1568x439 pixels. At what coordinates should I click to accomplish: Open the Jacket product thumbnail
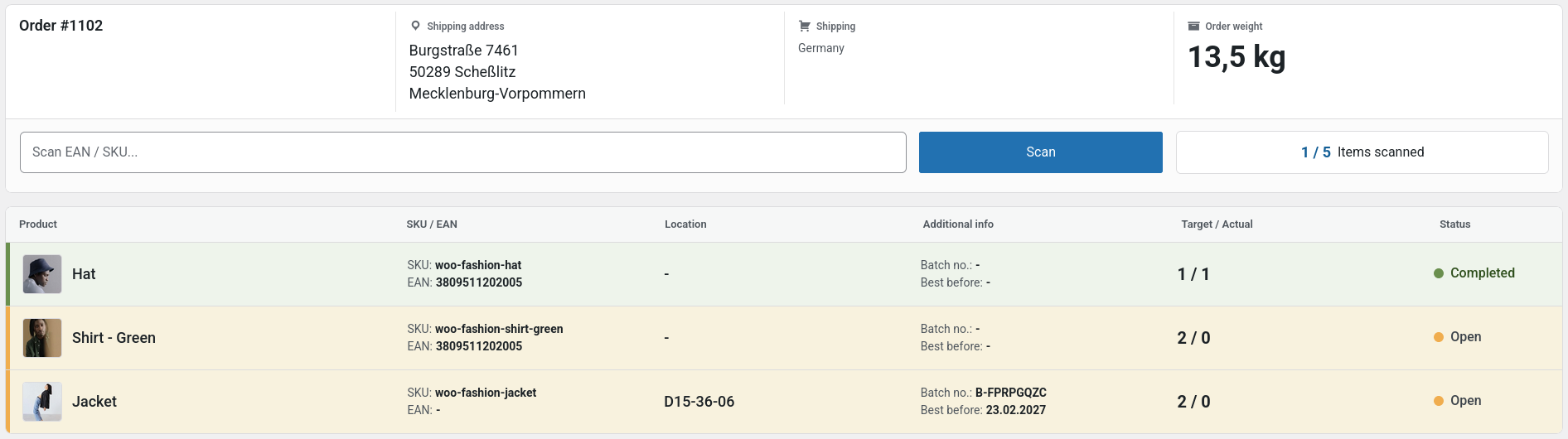(42, 402)
